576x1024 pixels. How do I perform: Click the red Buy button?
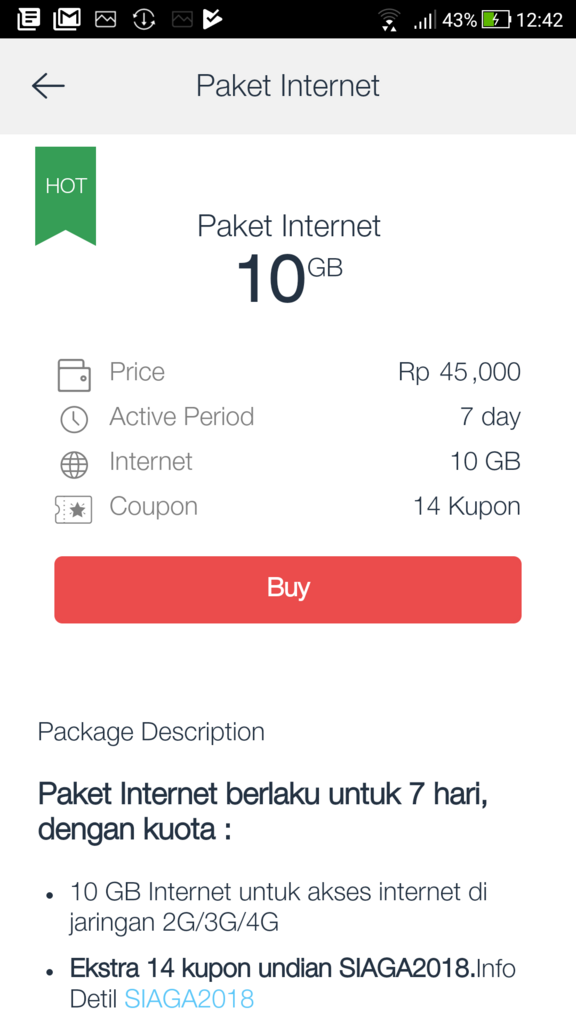pyautogui.click(x=288, y=590)
